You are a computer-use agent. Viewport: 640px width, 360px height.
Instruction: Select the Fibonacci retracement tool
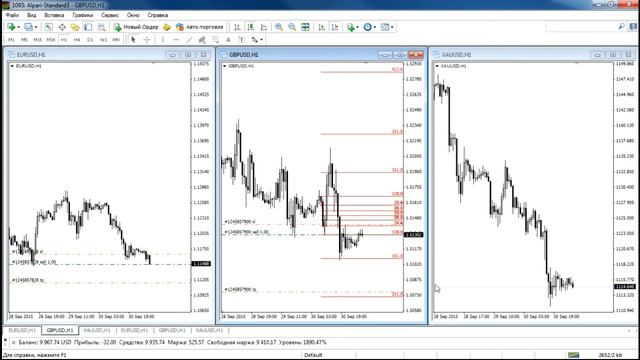click(x=215, y=40)
